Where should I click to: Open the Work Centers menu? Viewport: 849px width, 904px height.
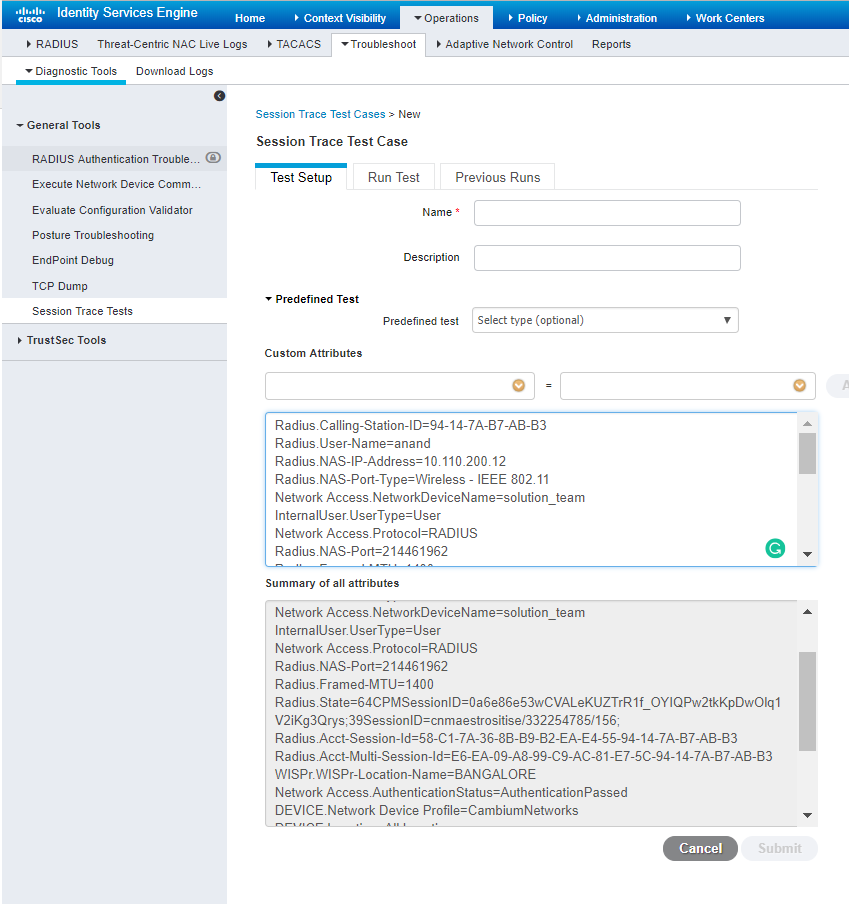(x=725, y=18)
